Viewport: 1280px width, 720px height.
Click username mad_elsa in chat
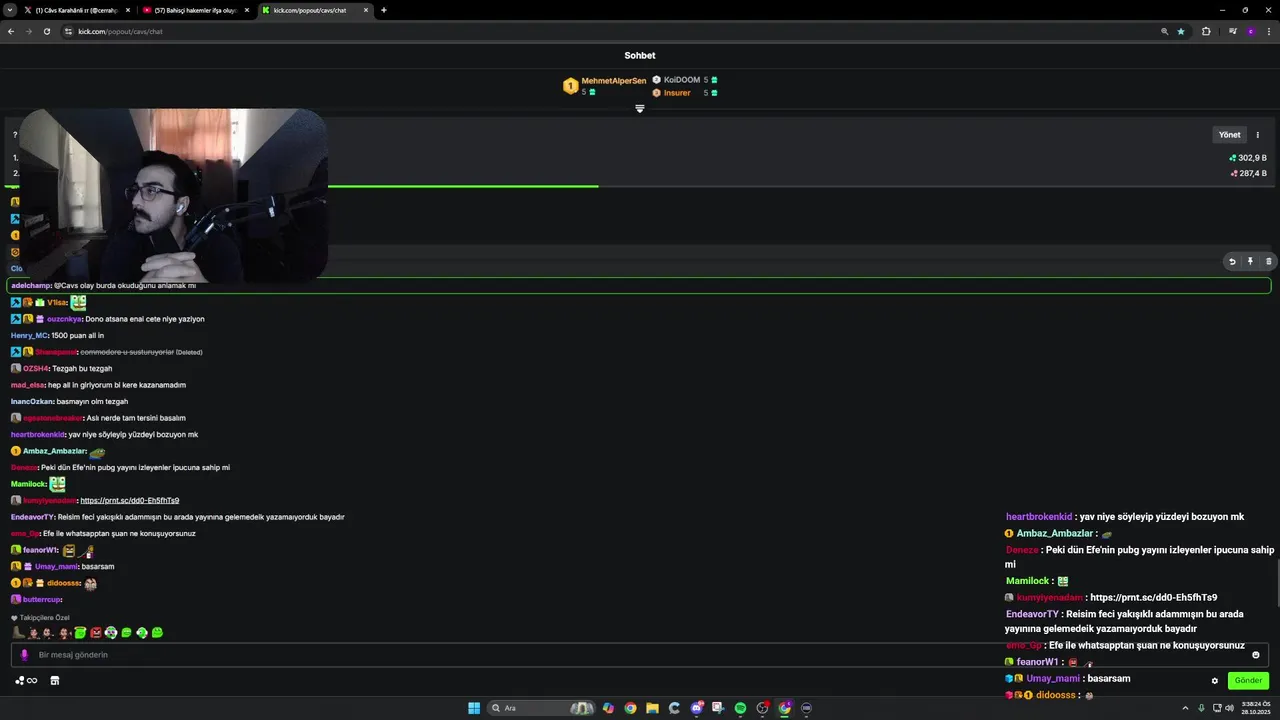pos(28,385)
